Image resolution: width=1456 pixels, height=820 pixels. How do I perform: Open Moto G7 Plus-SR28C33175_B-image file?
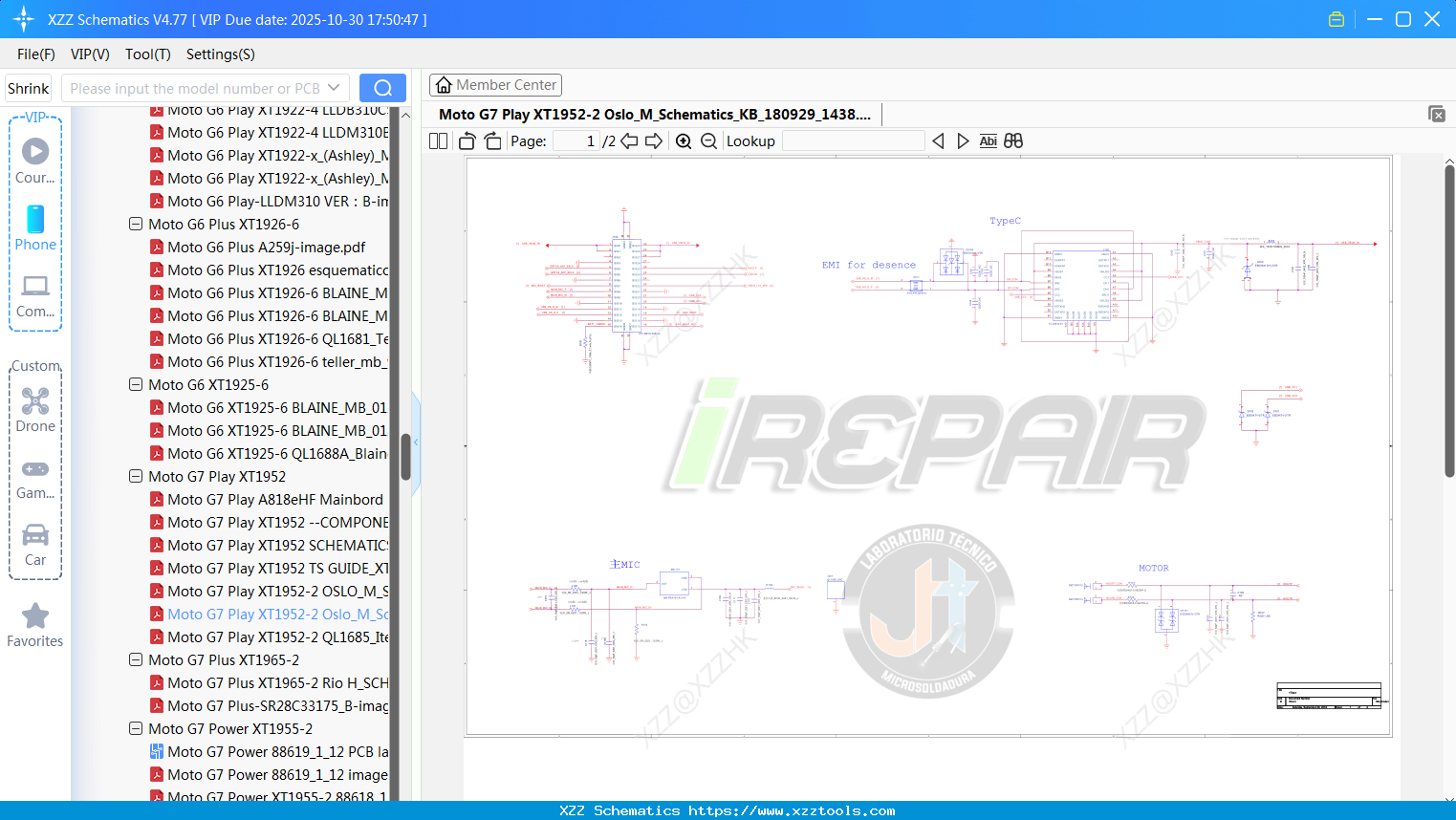point(278,705)
